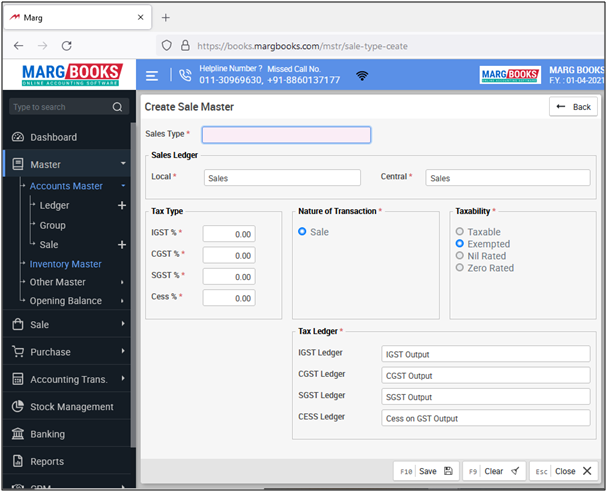Click the MARG BOOKS logo in sidebar
Viewport: 608px width, 492px height.
71,75
